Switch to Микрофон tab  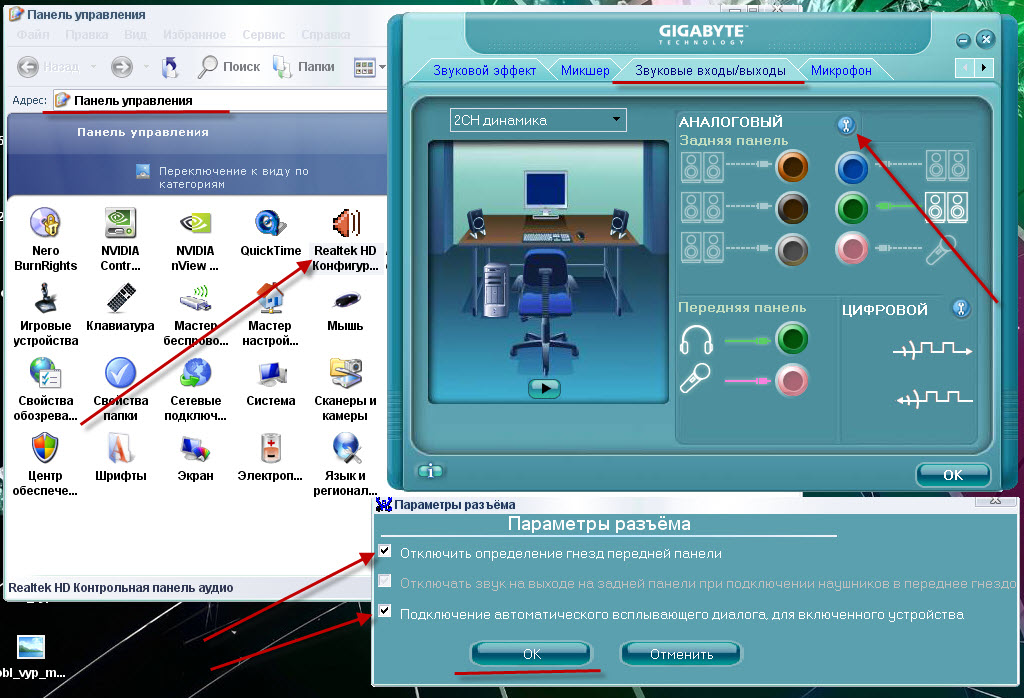[841, 71]
